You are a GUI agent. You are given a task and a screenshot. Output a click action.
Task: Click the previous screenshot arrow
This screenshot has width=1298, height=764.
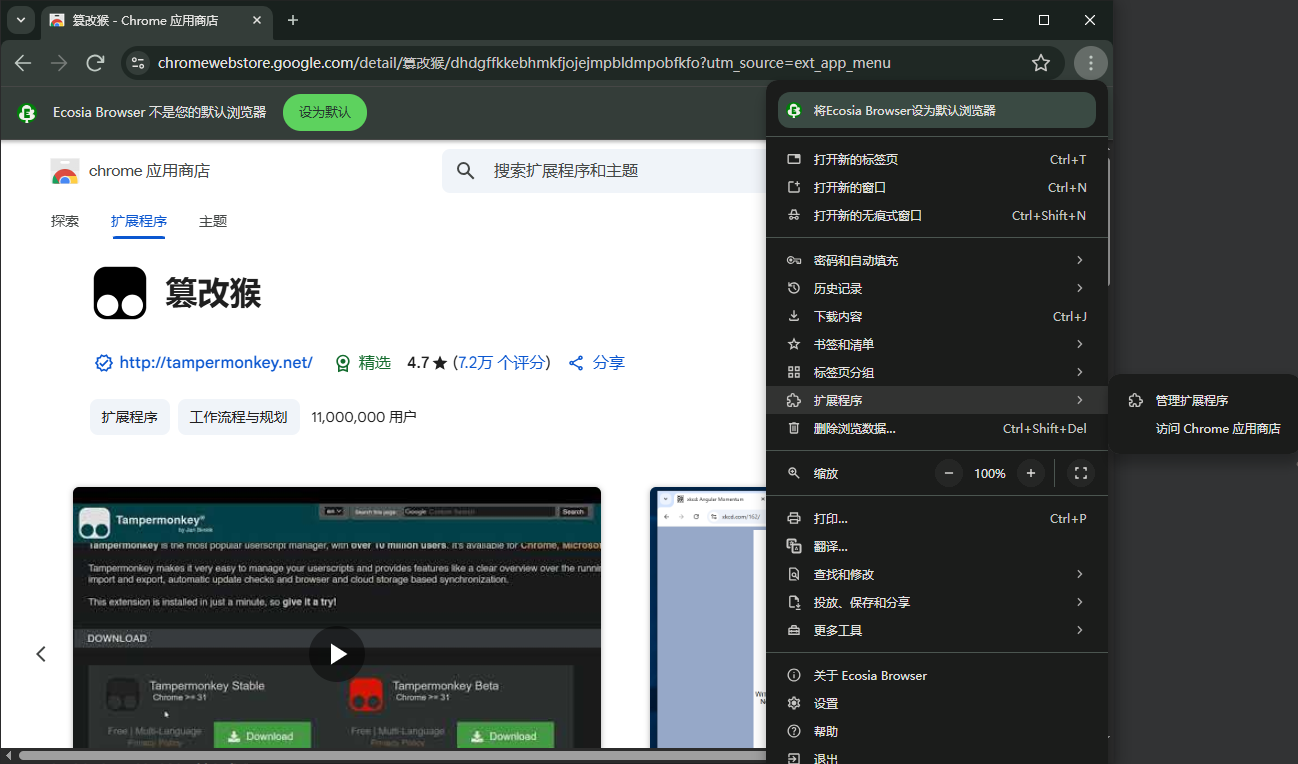[41, 654]
